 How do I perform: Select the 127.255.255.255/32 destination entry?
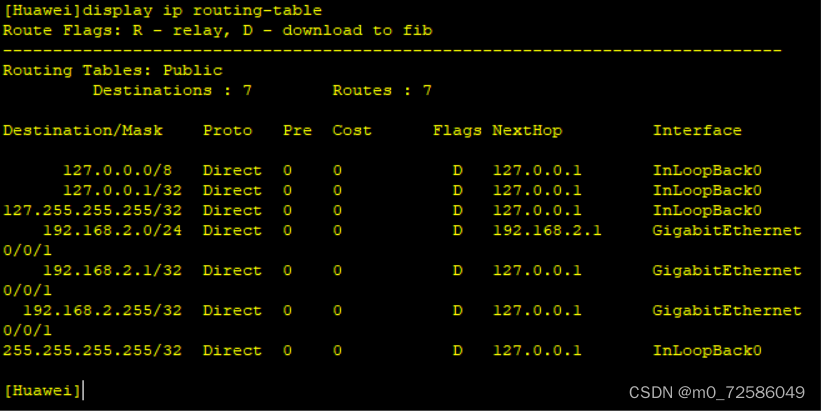[x=92, y=210]
